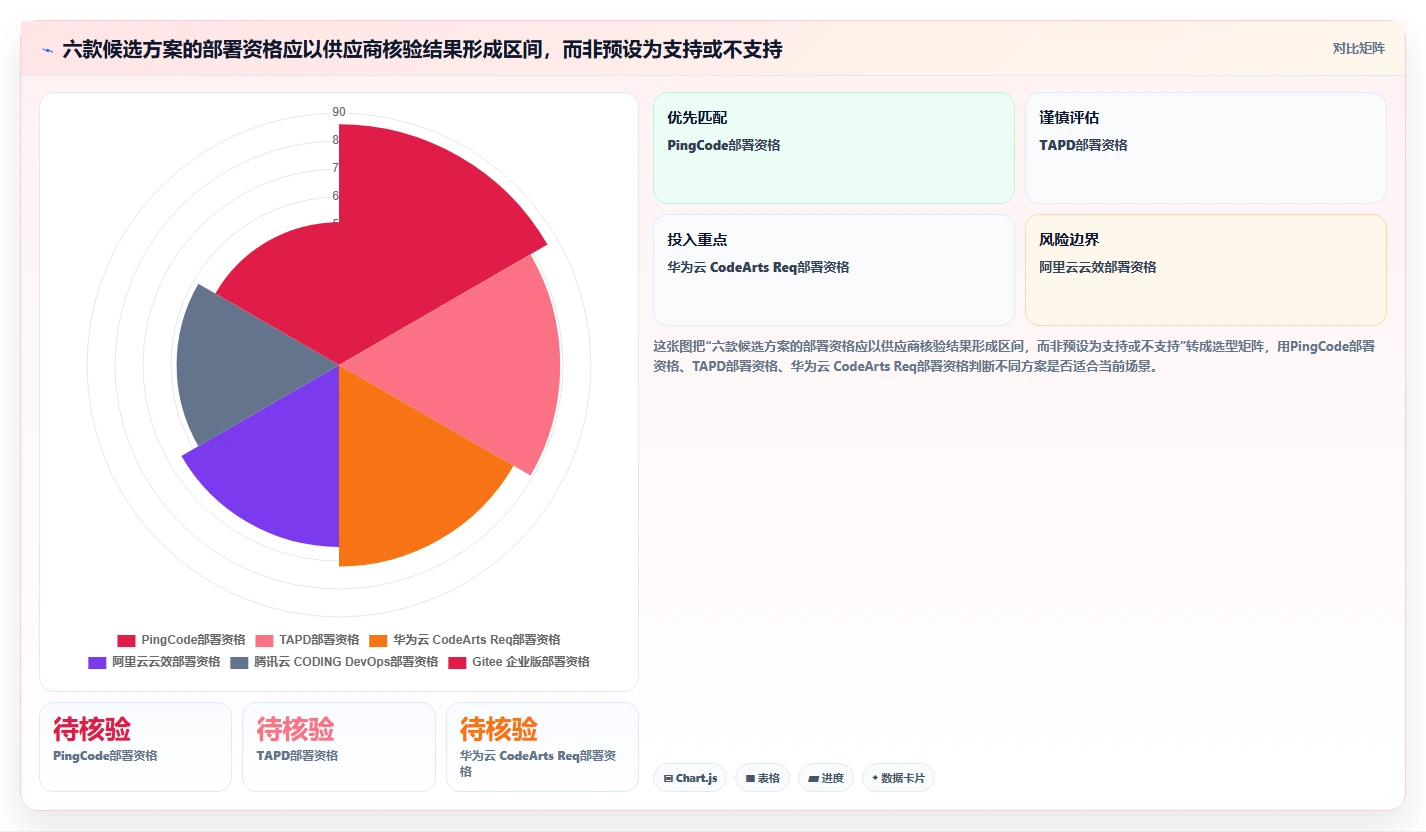Screen dimensions: 1426x832
Task: Click the 对比矩阵 label in header
Action: 1358,48
